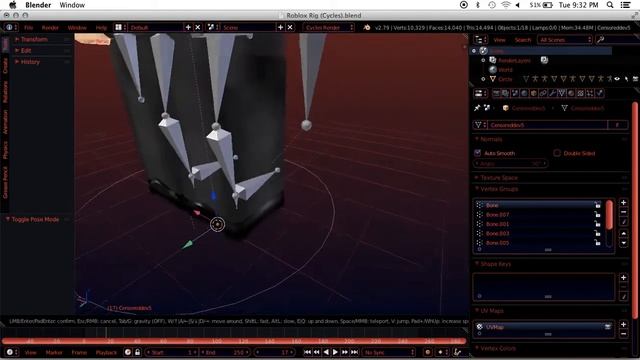Image resolution: width=640 pixels, height=360 pixels.
Task: Open timeline Playback menu
Action: 106,352
